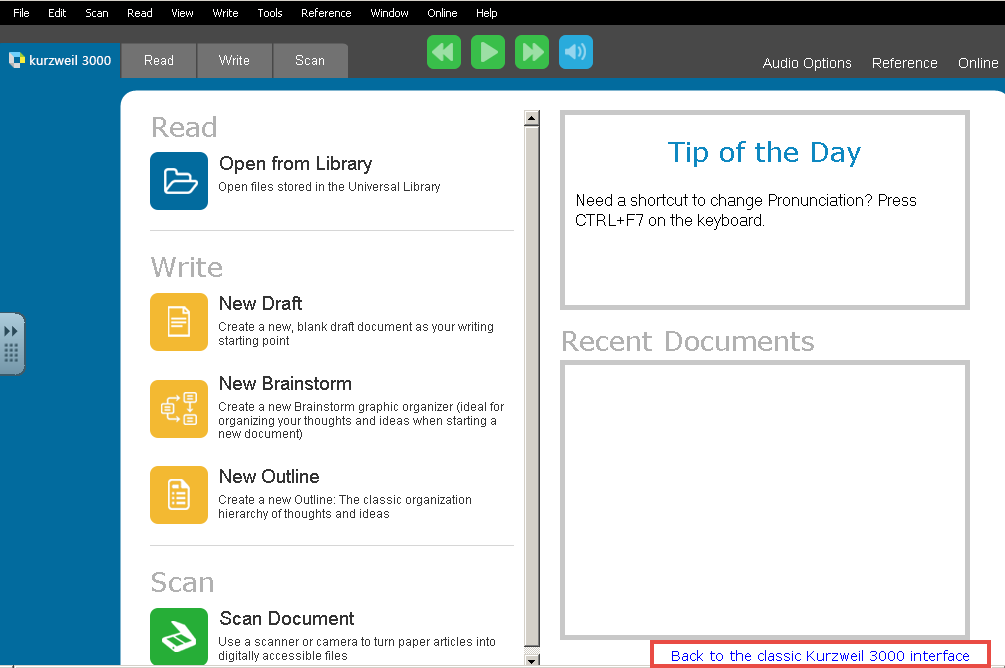Open the Write menu in menu bar
The image size is (1005, 668).
click(x=225, y=13)
